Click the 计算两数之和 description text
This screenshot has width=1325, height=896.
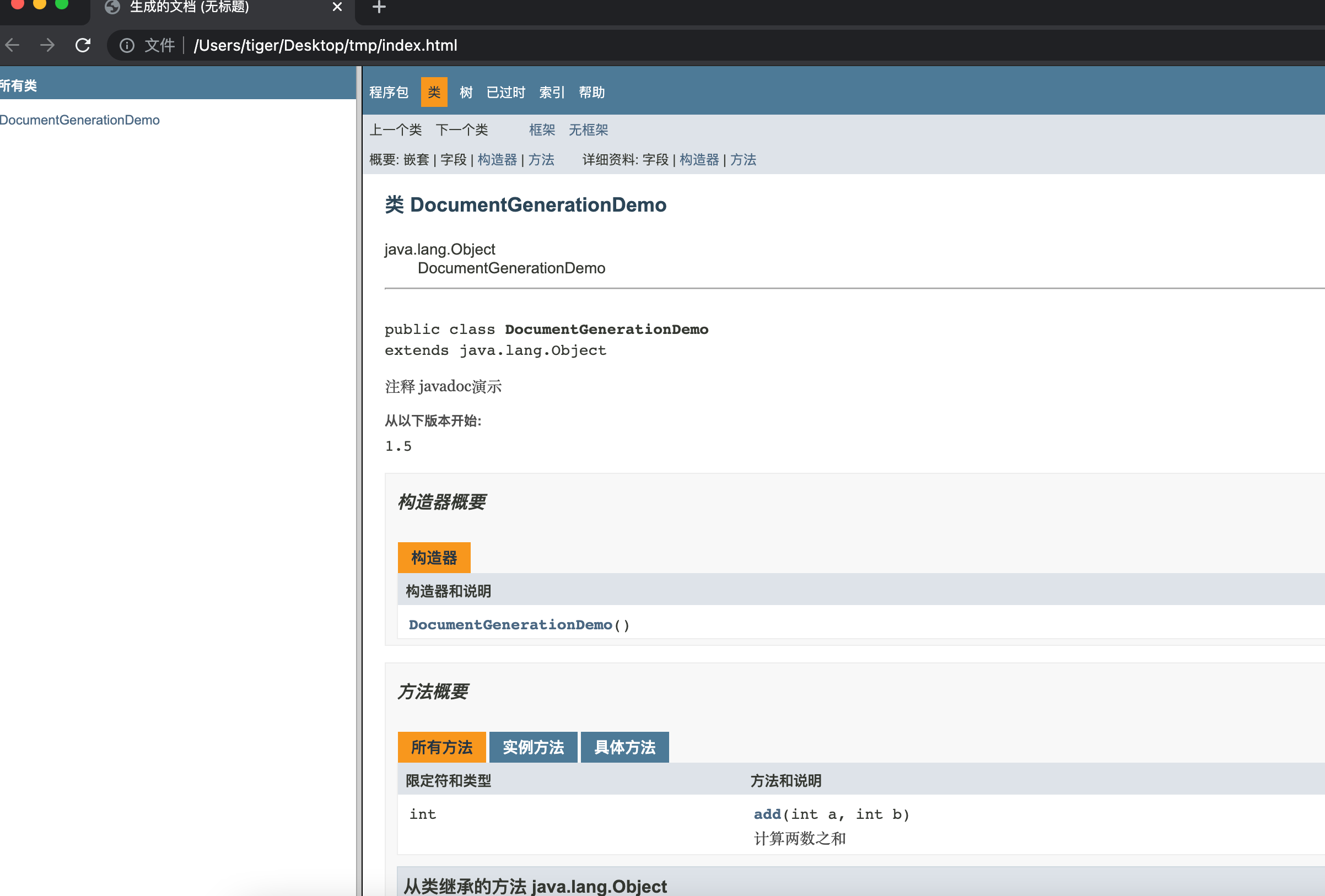800,839
